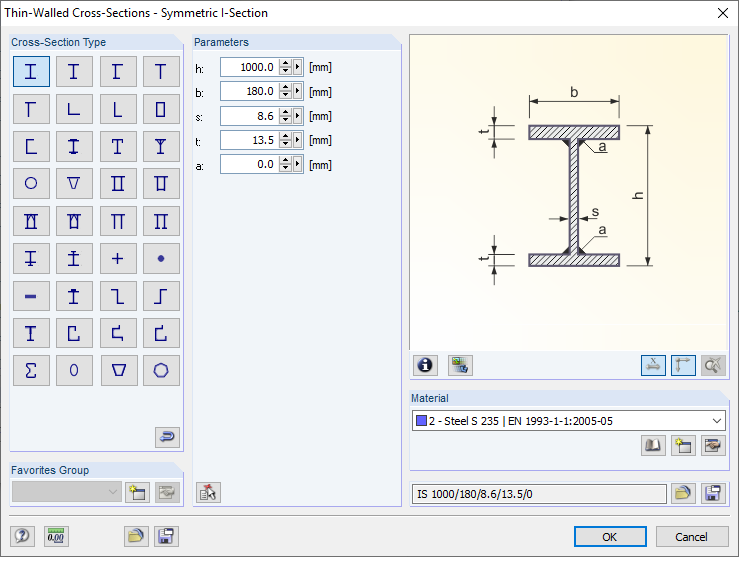Click the t value field showing 13.5

point(250,139)
